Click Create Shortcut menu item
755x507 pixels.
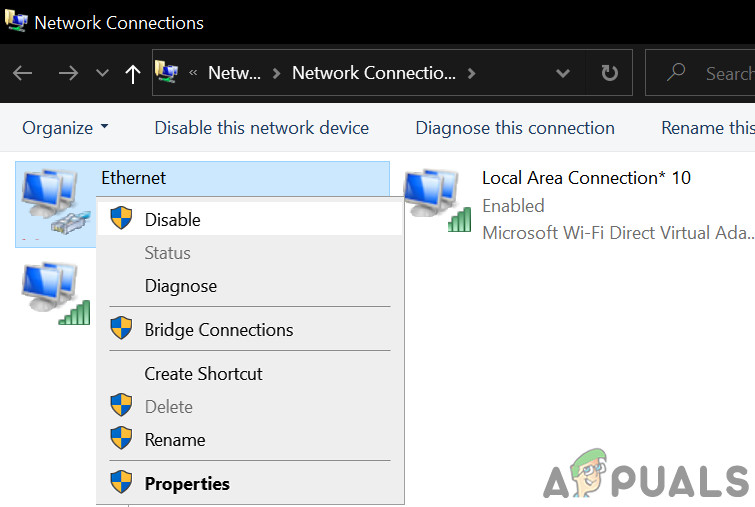click(203, 374)
